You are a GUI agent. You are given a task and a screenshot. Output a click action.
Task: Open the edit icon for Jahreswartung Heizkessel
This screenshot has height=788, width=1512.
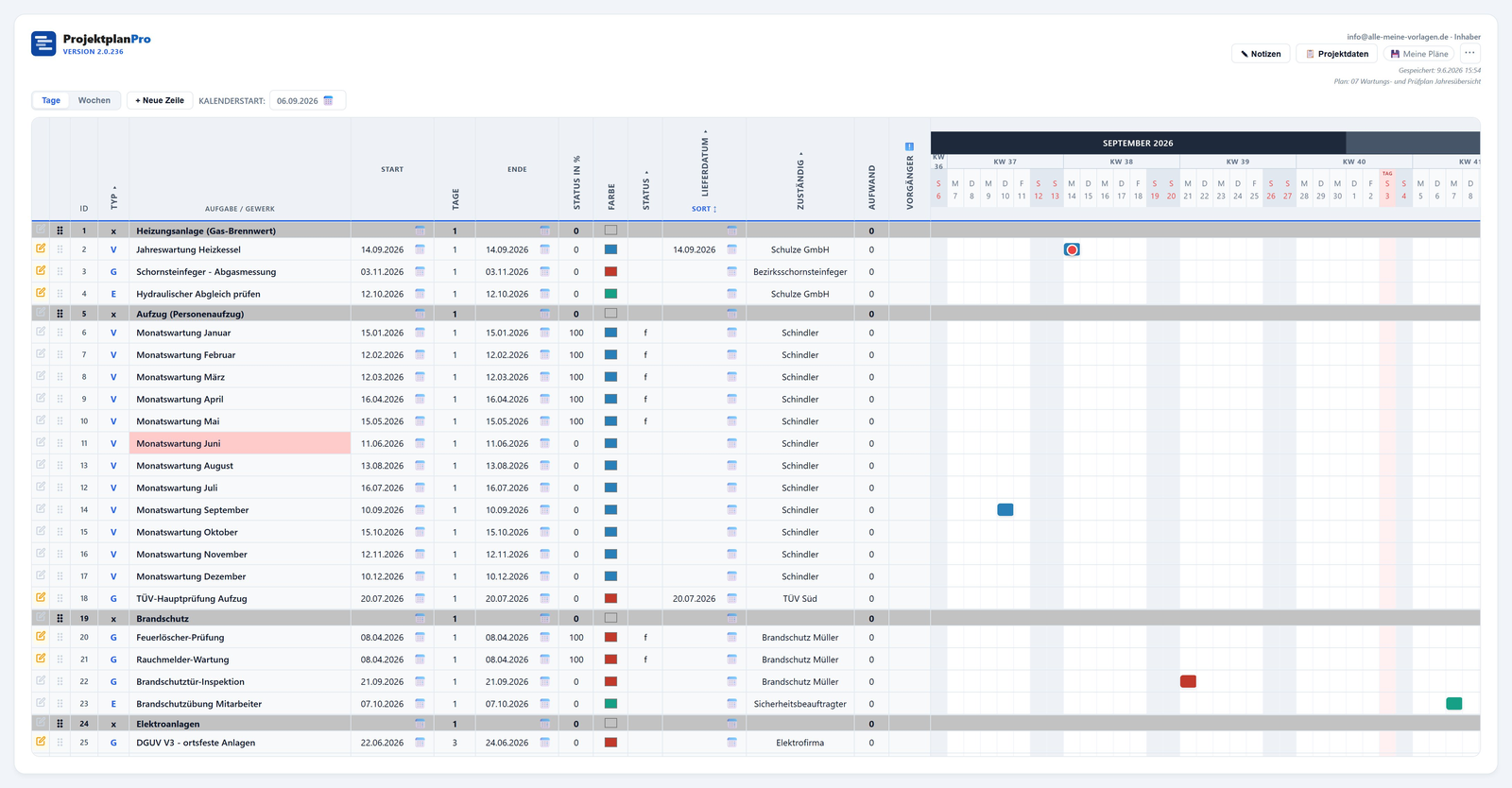tap(41, 248)
